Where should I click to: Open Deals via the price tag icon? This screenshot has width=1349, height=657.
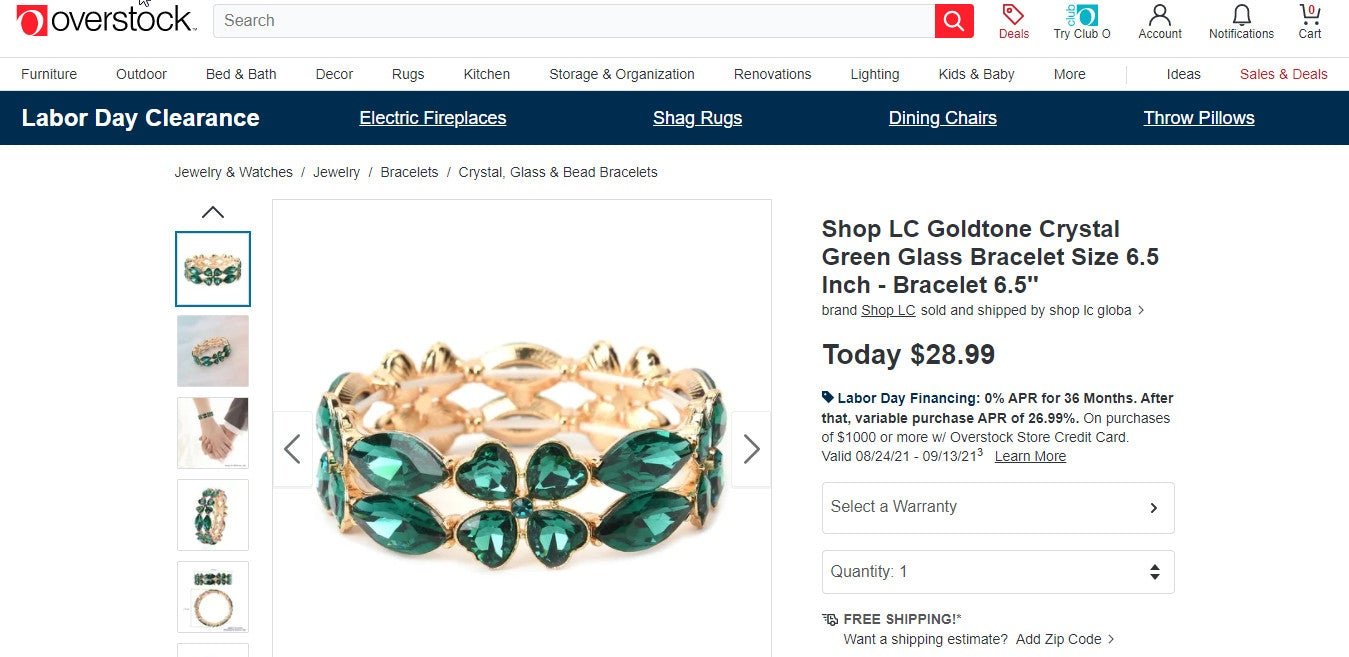tap(1013, 16)
